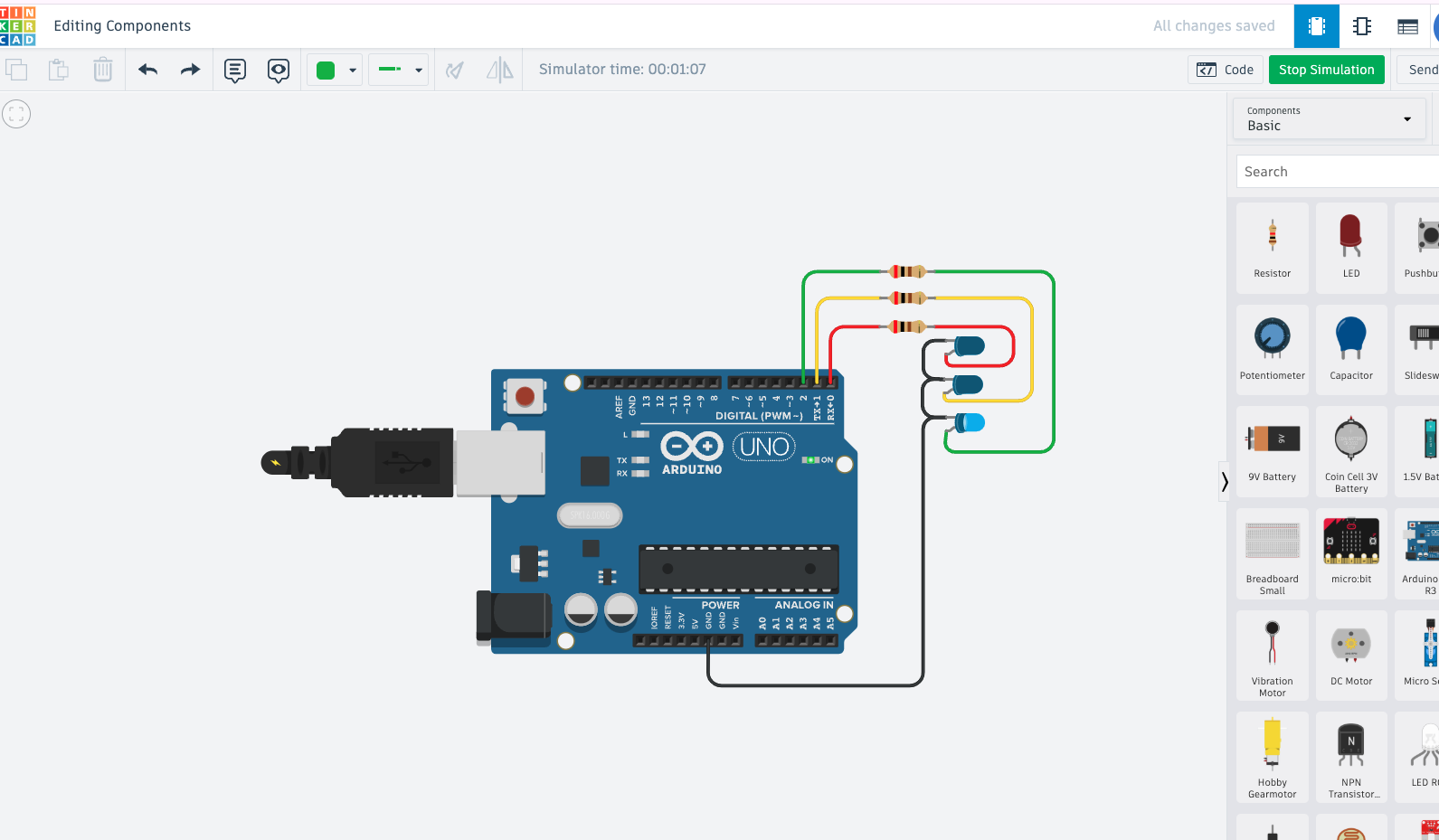Click the Arduino reset button
Screen dimensions: 1439x840
pos(525,396)
